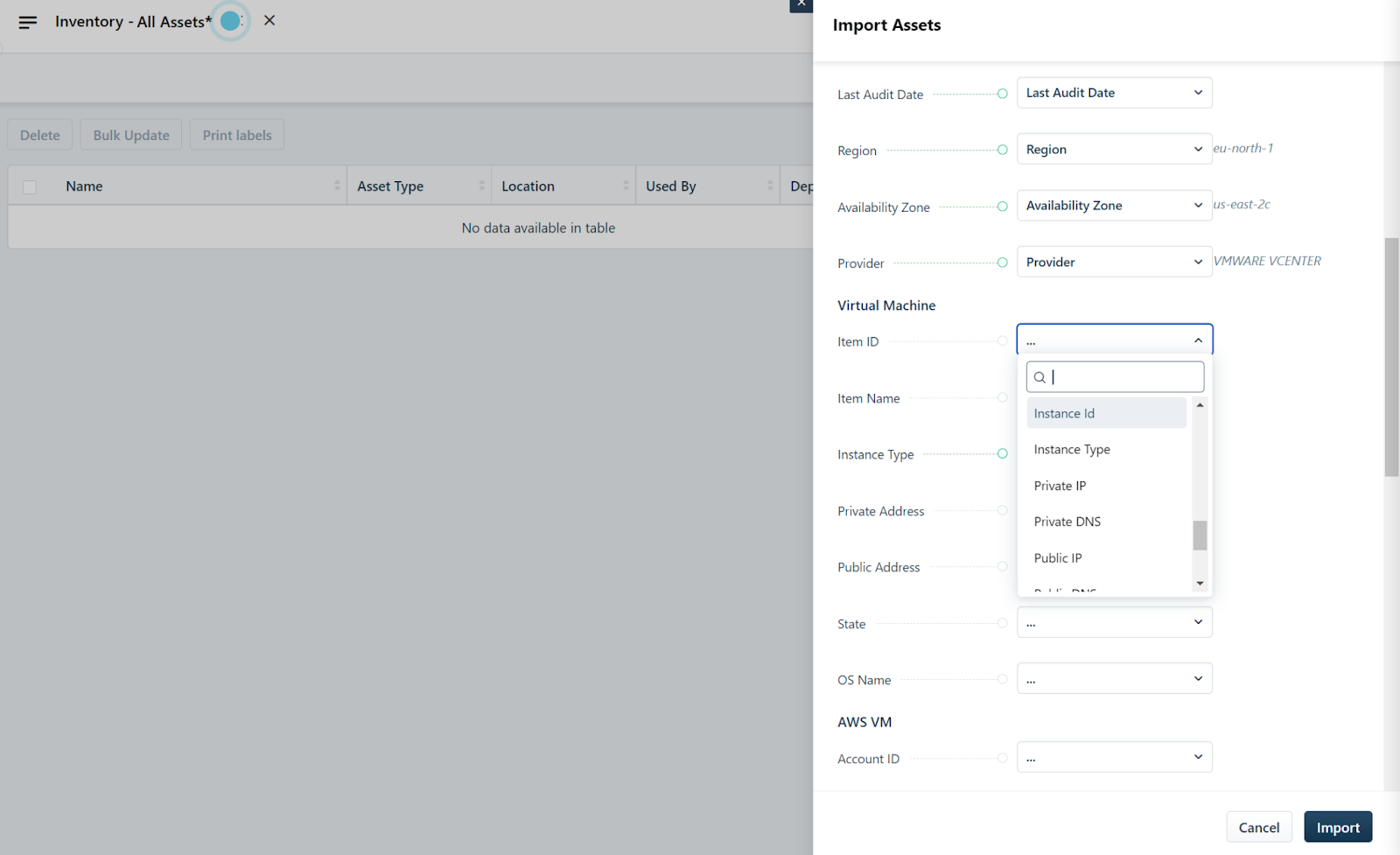
Task: Click the Bulk Update button
Action: (x=131, y=135)
